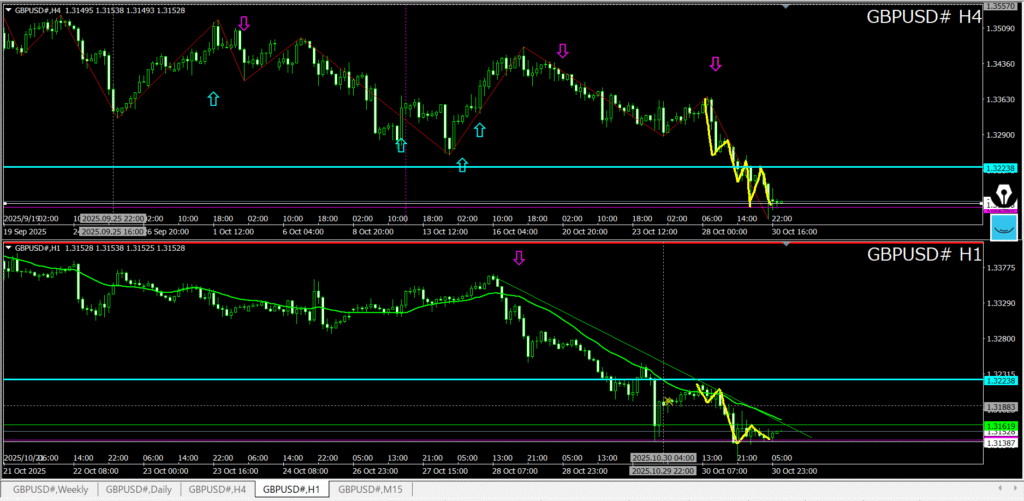The height and width of the screenshot is (501, 1024).
Task: Select the leftmost cyan up arrow on H4
Action: [x=212, y=98]
